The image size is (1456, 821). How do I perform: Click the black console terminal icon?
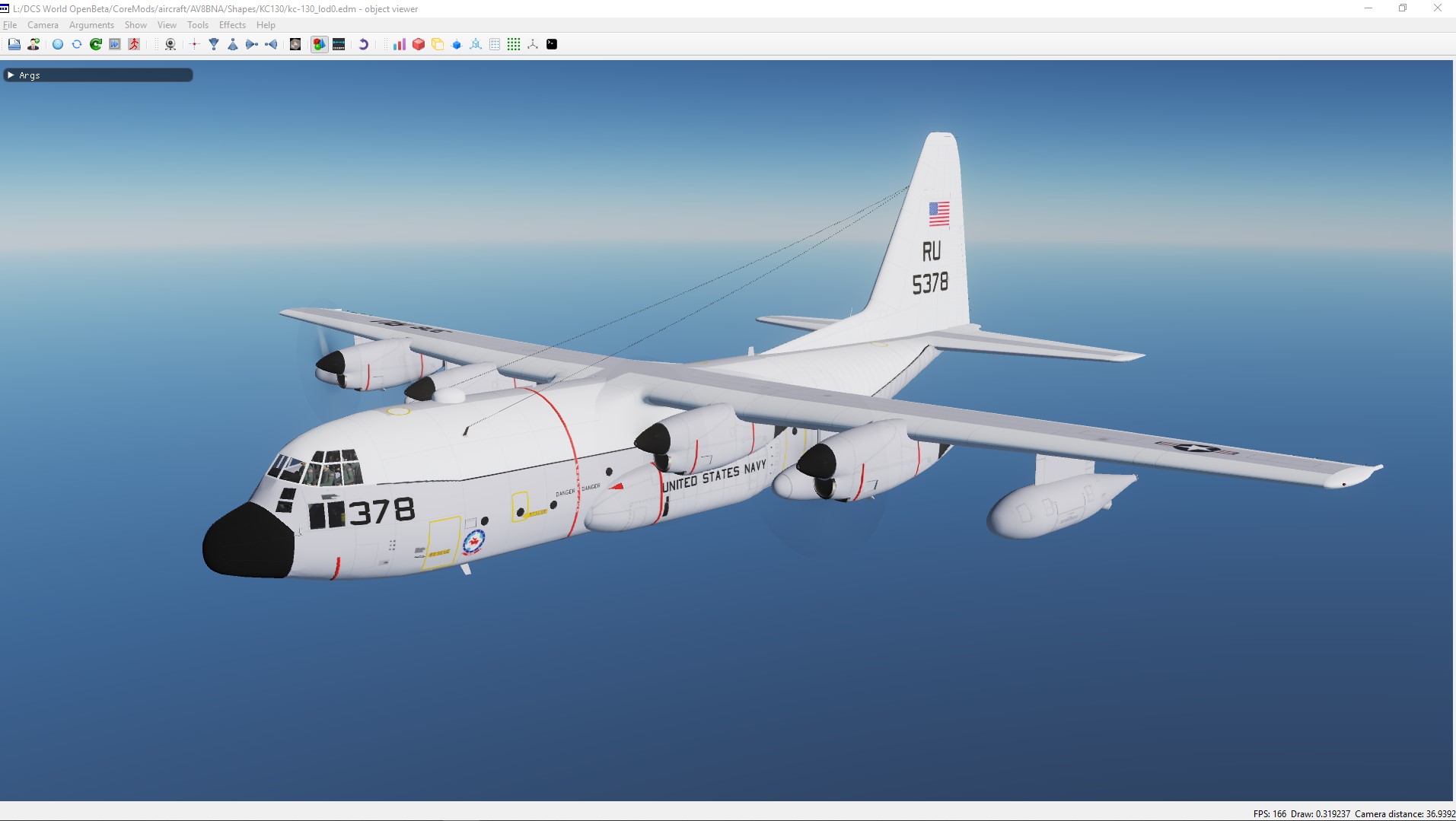tap(552, 44)
